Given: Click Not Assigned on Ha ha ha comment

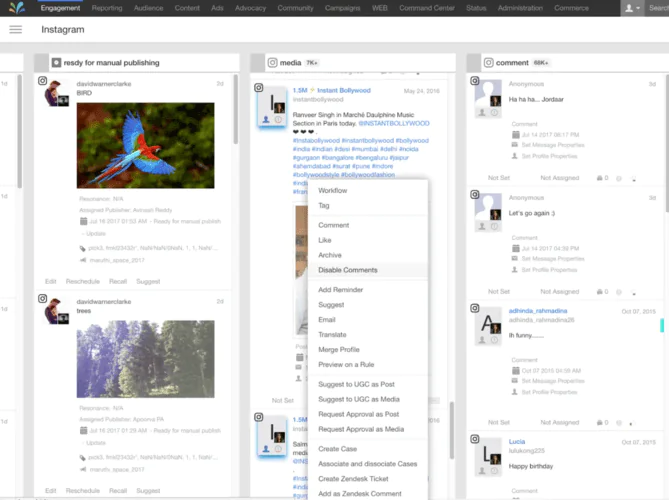Looking at the screenshot, I should (559, 177).
